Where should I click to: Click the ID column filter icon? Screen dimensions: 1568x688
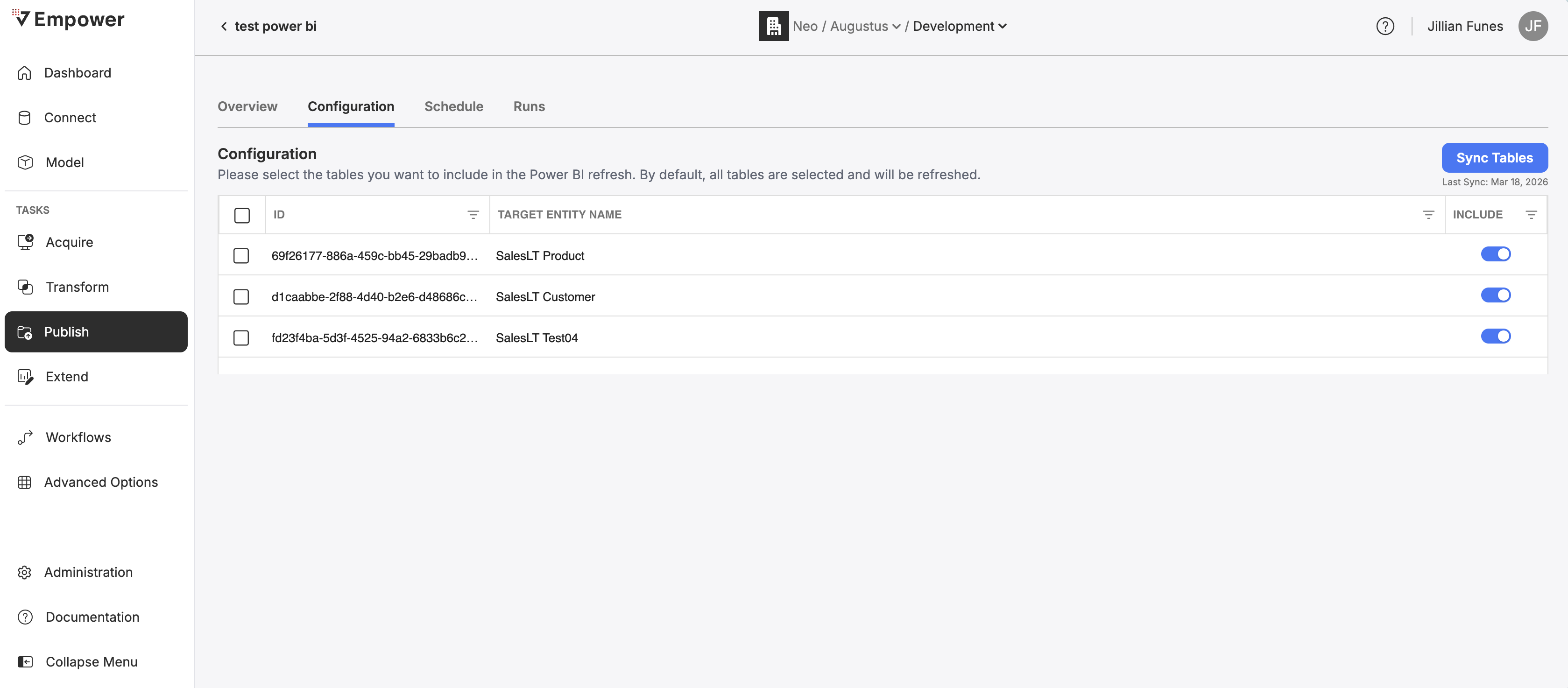[473, 215]
